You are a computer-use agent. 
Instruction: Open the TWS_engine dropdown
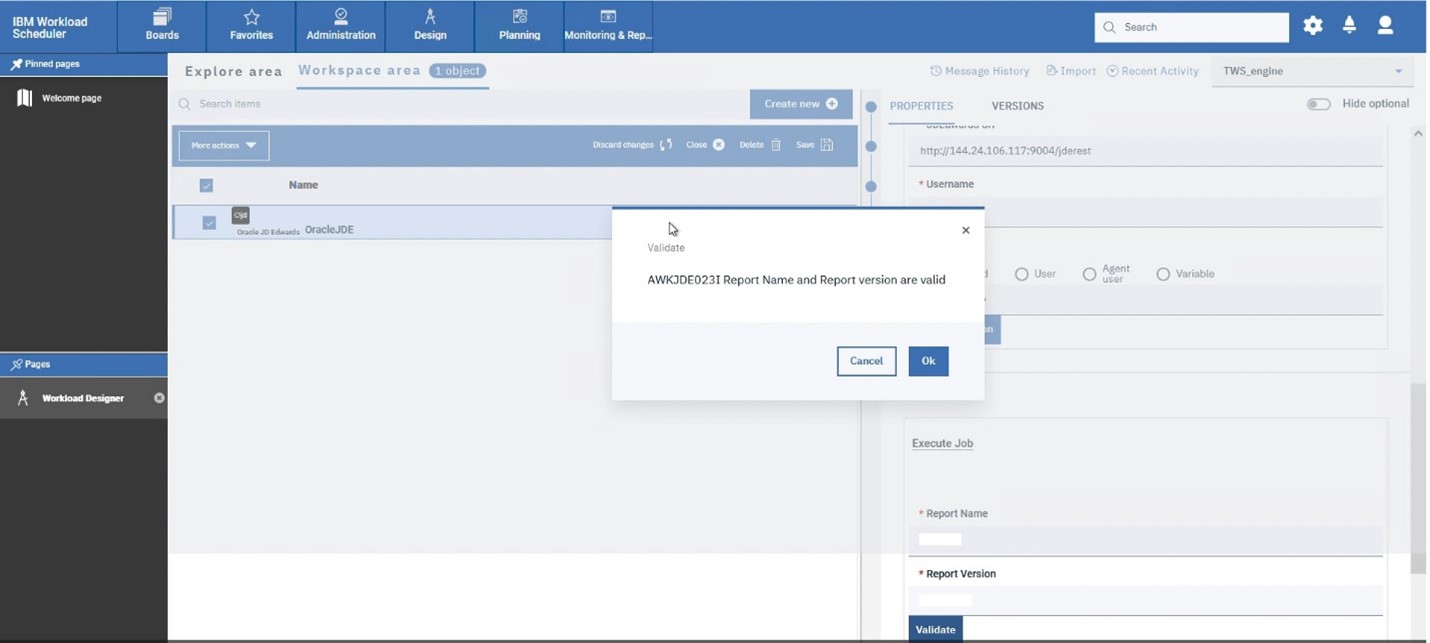[1312, 71]
